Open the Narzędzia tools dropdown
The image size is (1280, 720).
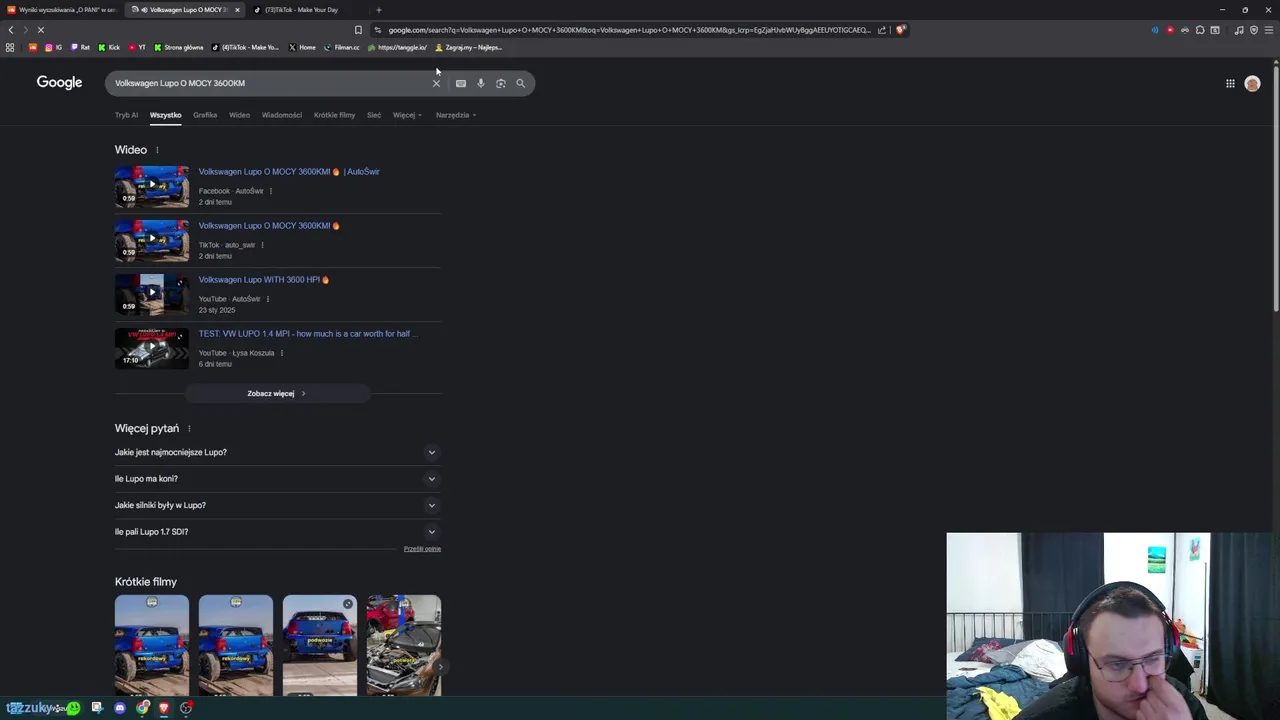pyautogui.click(x=456, y=115)
